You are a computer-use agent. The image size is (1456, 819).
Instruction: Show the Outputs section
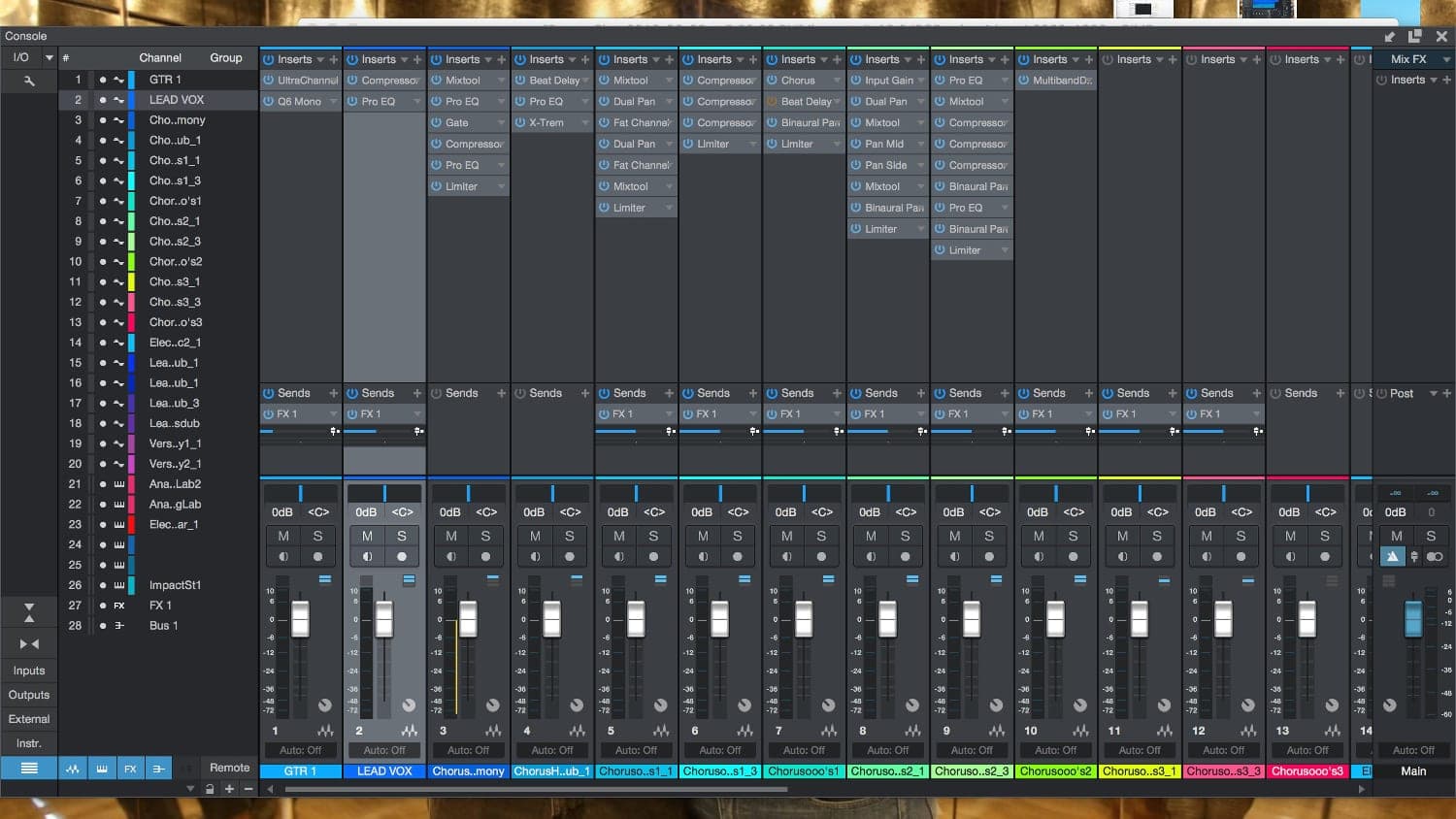tap(29, 695)
